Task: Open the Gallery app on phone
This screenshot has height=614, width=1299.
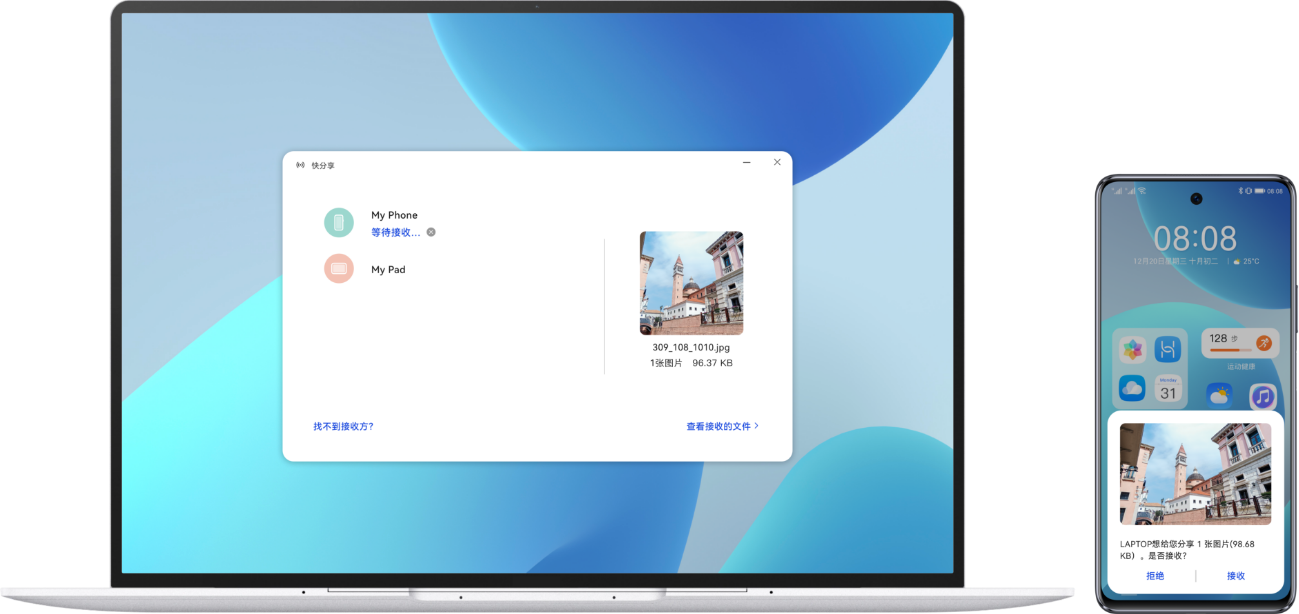Action: [x=1132, y=349]
